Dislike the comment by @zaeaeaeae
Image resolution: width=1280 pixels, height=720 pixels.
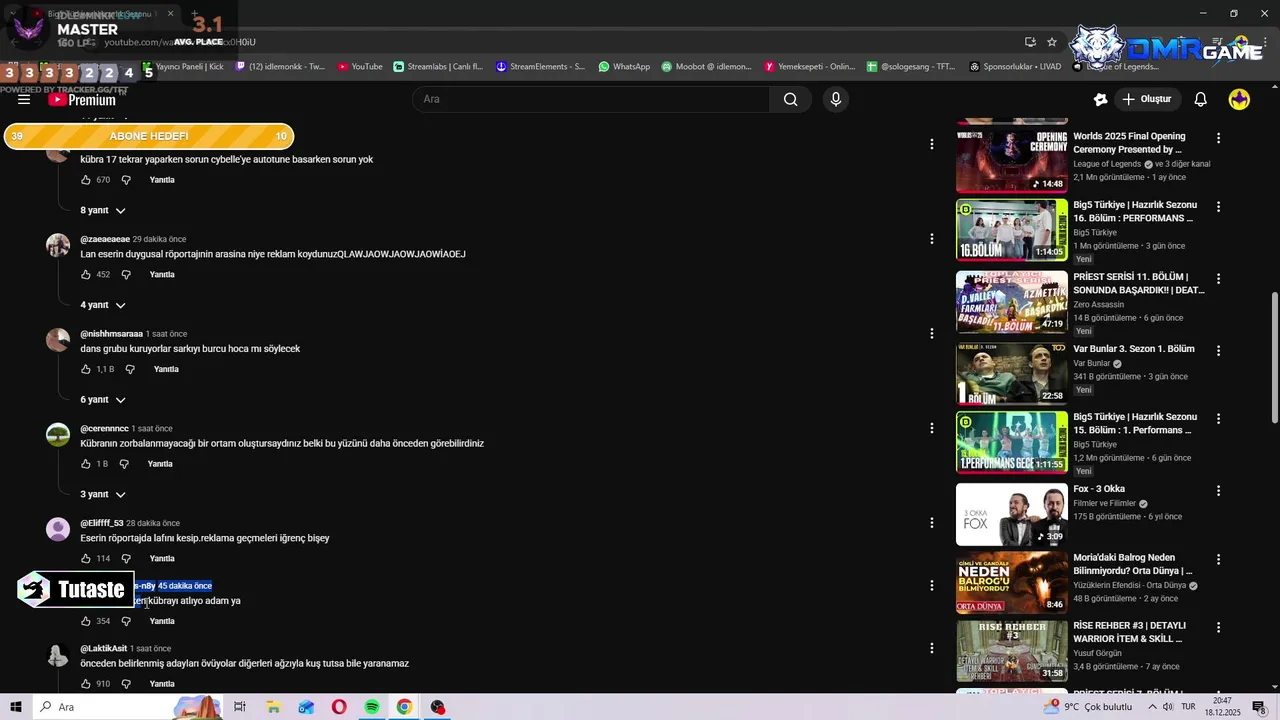coord(126,274)
